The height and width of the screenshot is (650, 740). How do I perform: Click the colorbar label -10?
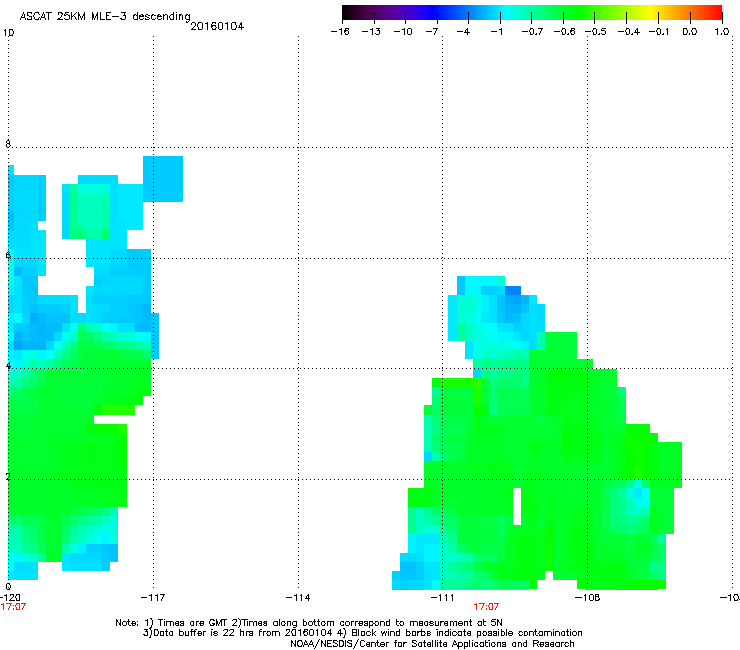tap(403, 32)
